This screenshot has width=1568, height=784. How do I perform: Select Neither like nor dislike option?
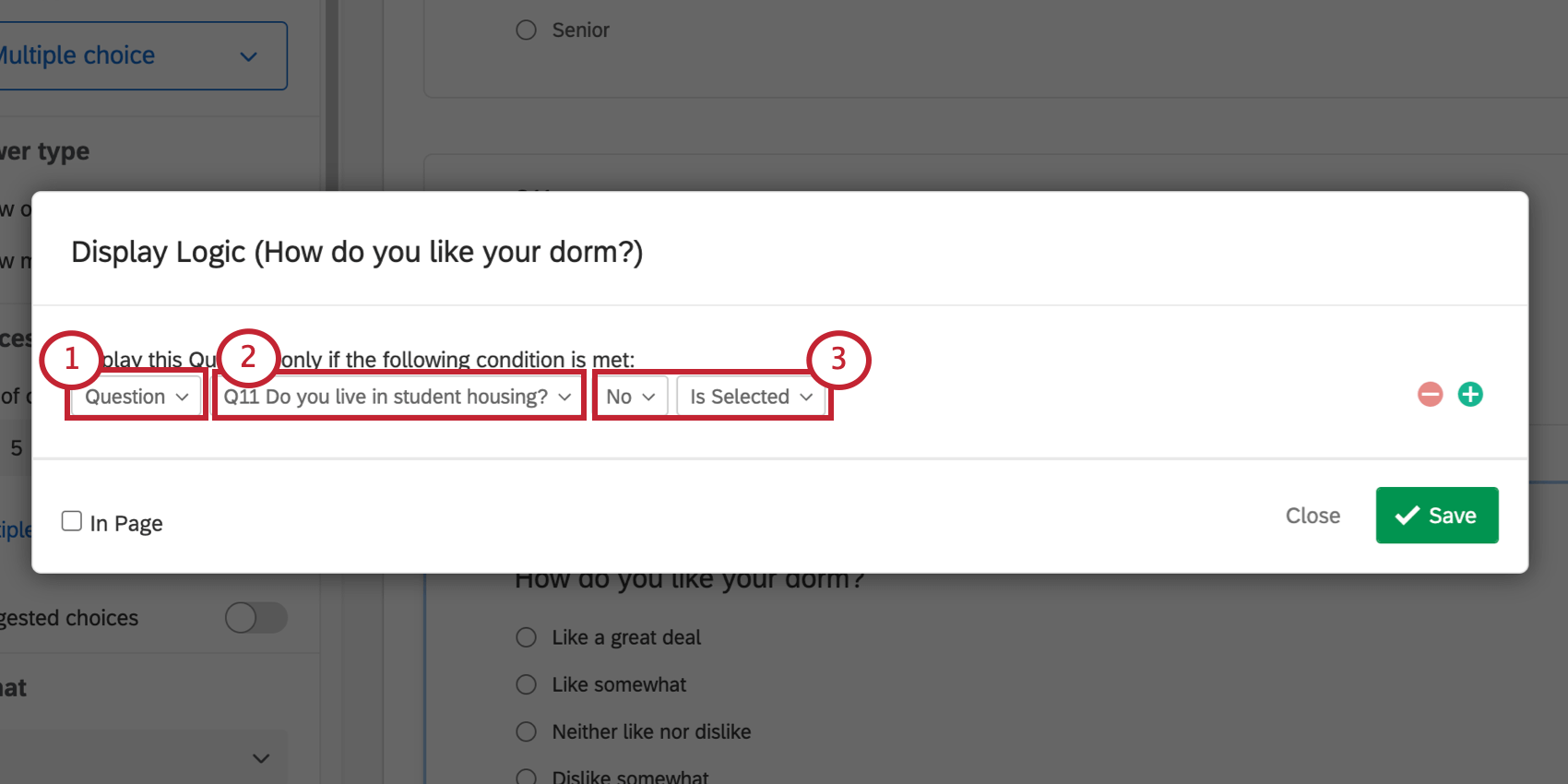point(527,731)
